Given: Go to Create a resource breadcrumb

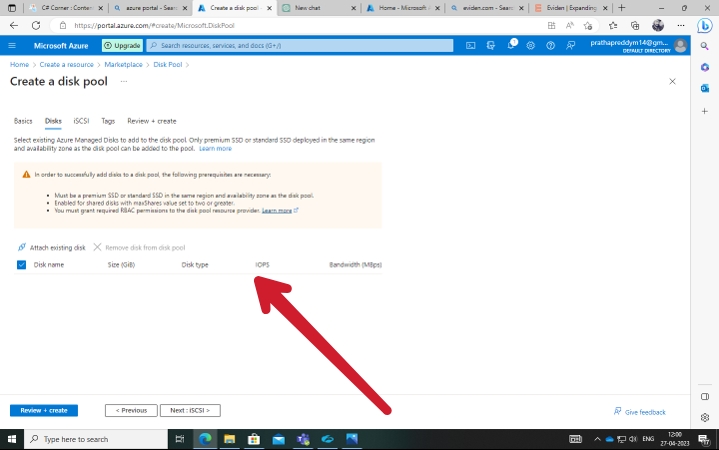Looking at the screenshot, I should click(66, 64).
